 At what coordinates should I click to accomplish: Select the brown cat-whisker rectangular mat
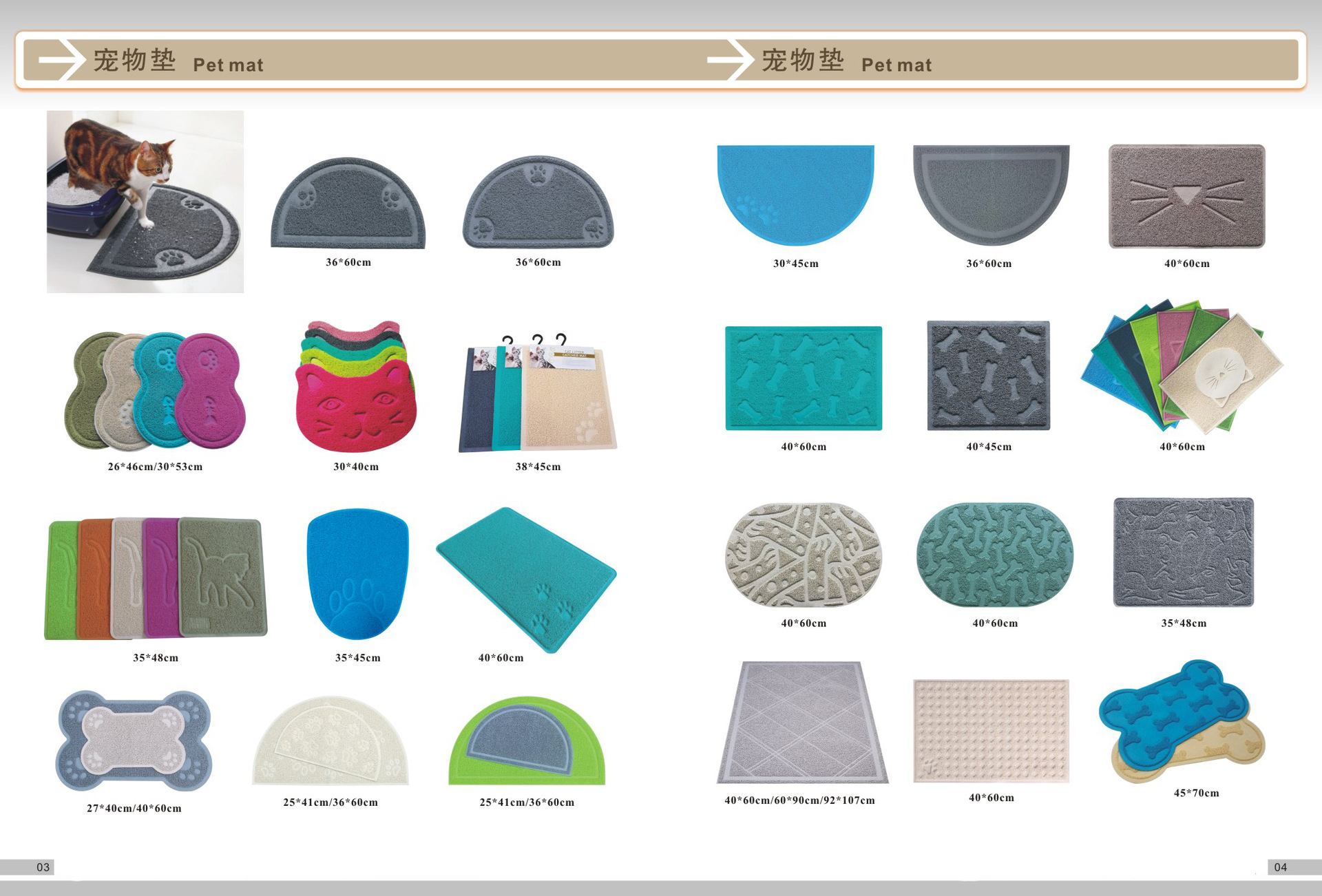(1186, 196)
